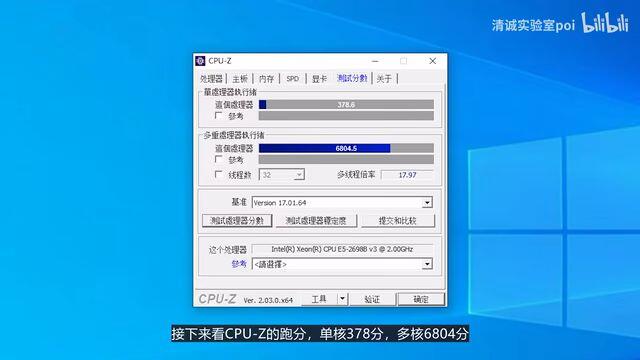Viewport: 640px width, 360px height.
Task: Click the bilibili logo watermark
Action: click(x=605, y=23)
